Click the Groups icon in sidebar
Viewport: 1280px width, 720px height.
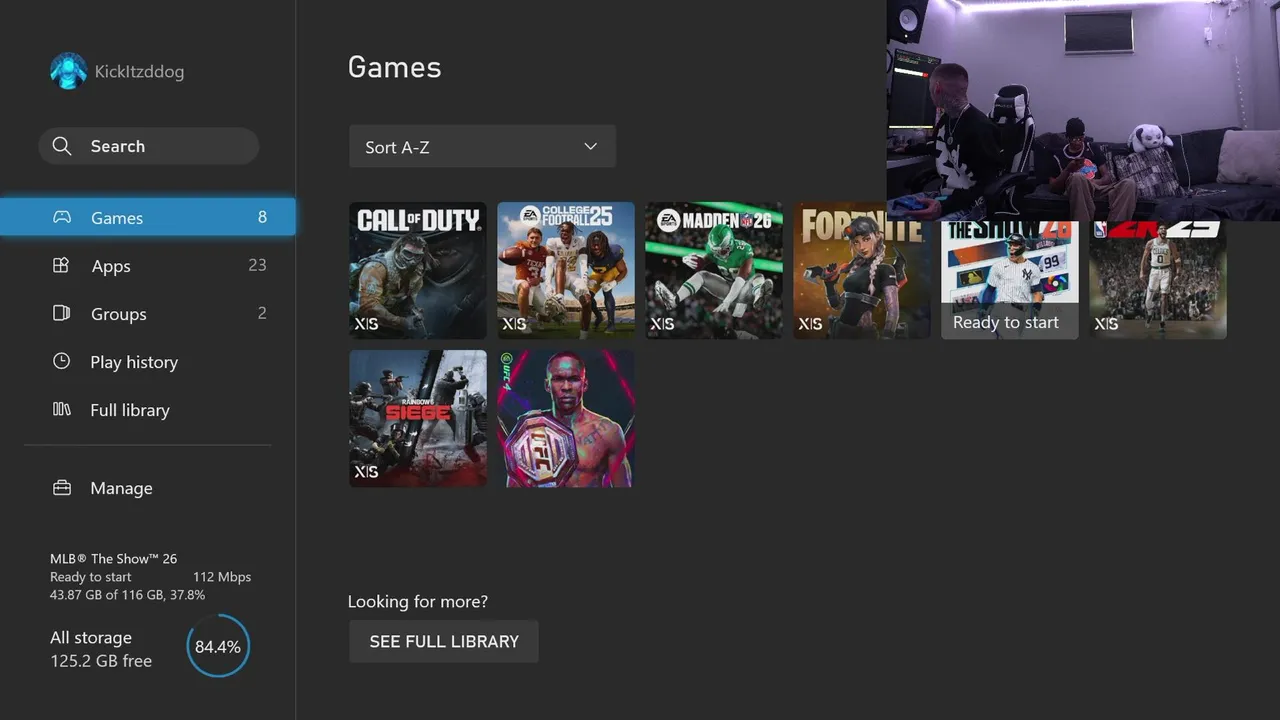(x=61, y=313)
